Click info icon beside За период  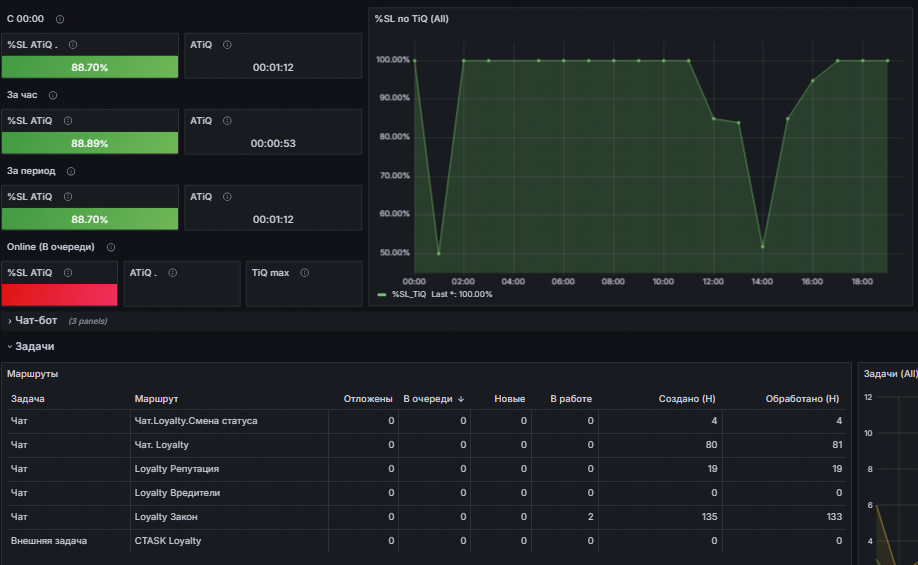pos(71,172)
